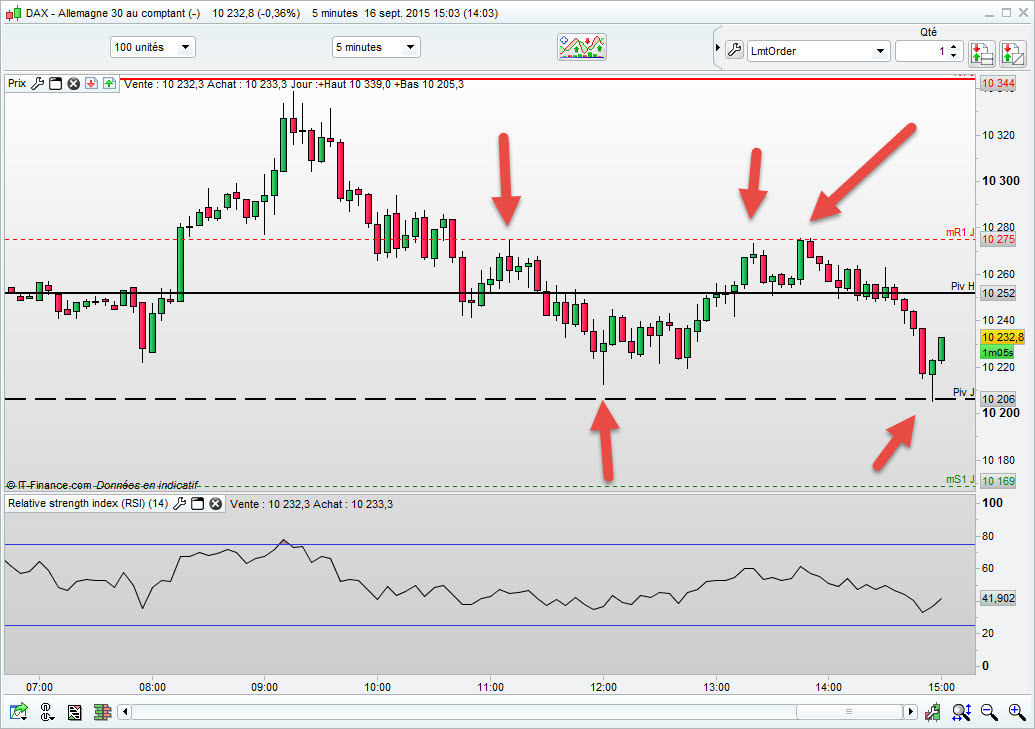1035x729 pixels.
Task: Click the 'Prix' panel label
Action: pyautogui.click(x=17, y=83)
